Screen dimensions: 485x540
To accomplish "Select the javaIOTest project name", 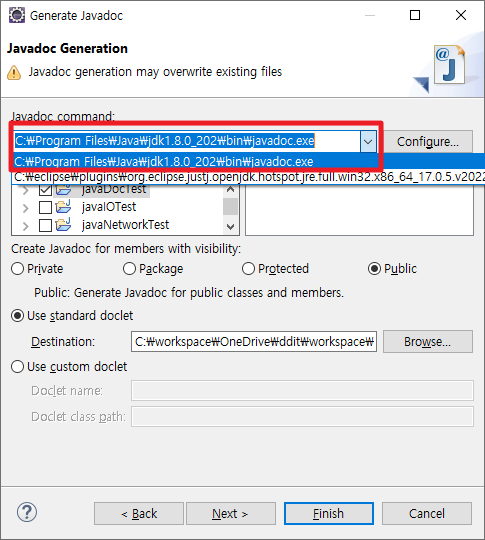I will [109, 207].
